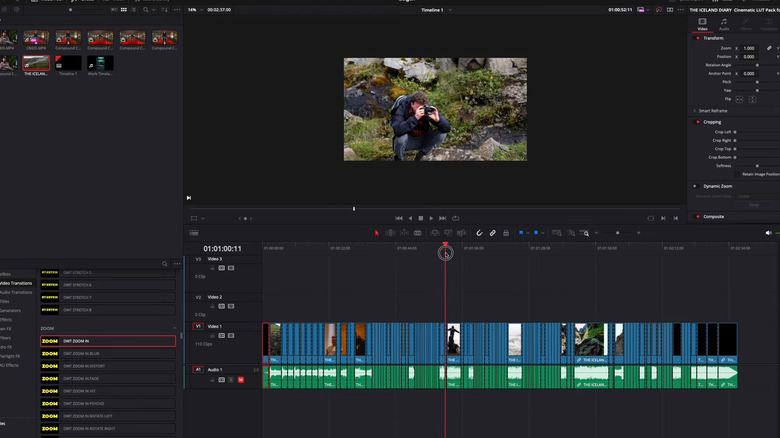The image size is (780, 438).
Task: Click the Stop playback button
Action: point(420,218)
